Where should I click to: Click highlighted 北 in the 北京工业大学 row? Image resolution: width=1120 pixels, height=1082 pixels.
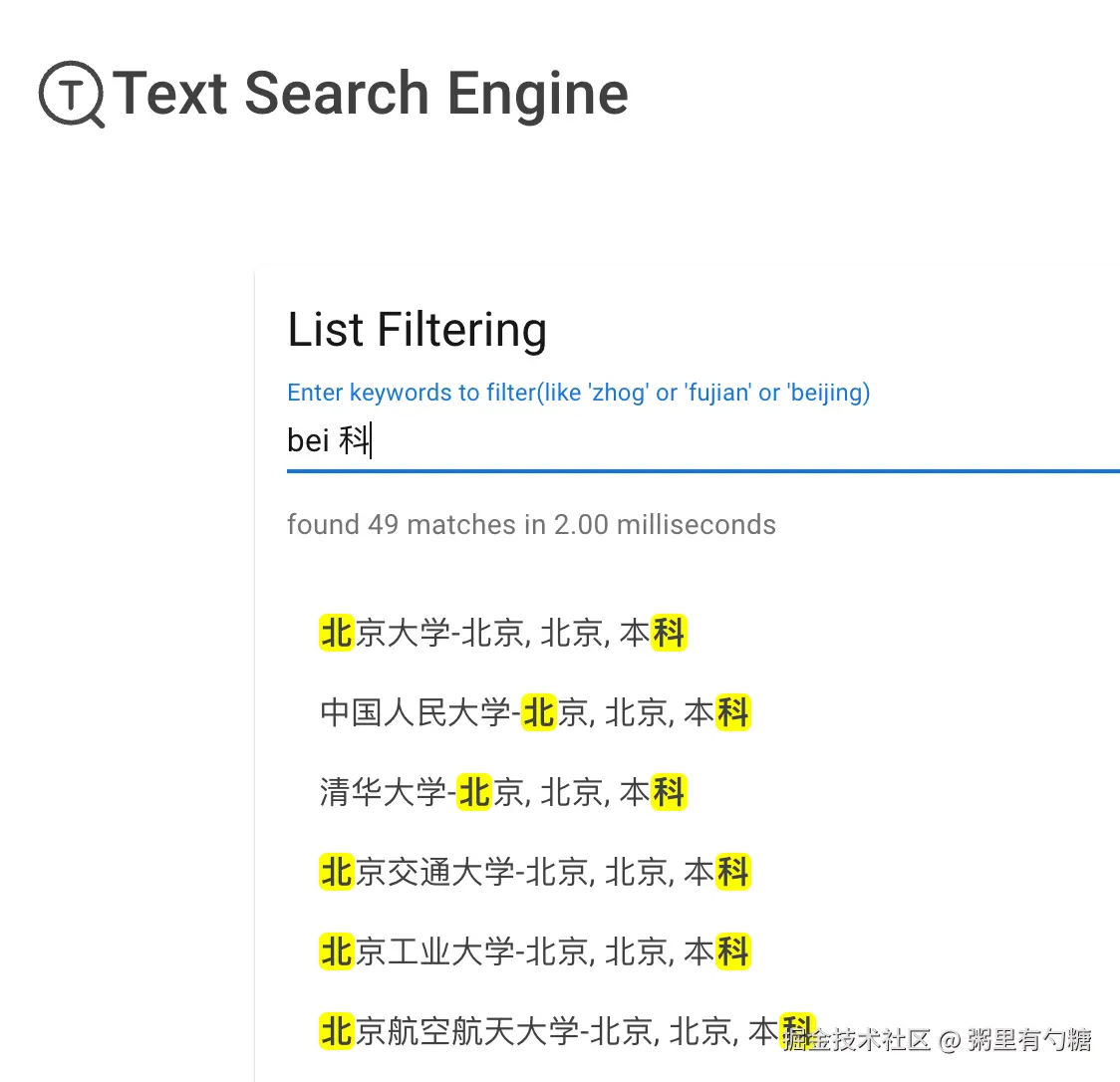[337, 951]
